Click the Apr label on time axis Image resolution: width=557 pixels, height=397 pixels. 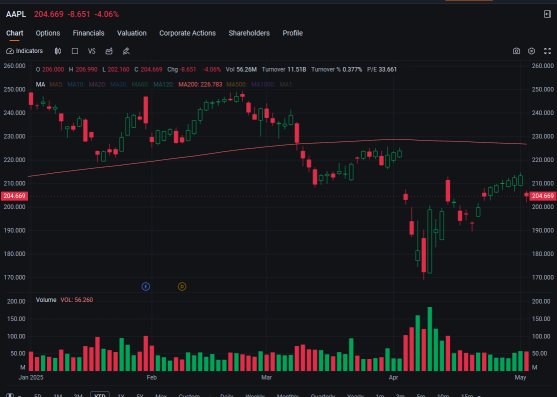click(393, 377)
